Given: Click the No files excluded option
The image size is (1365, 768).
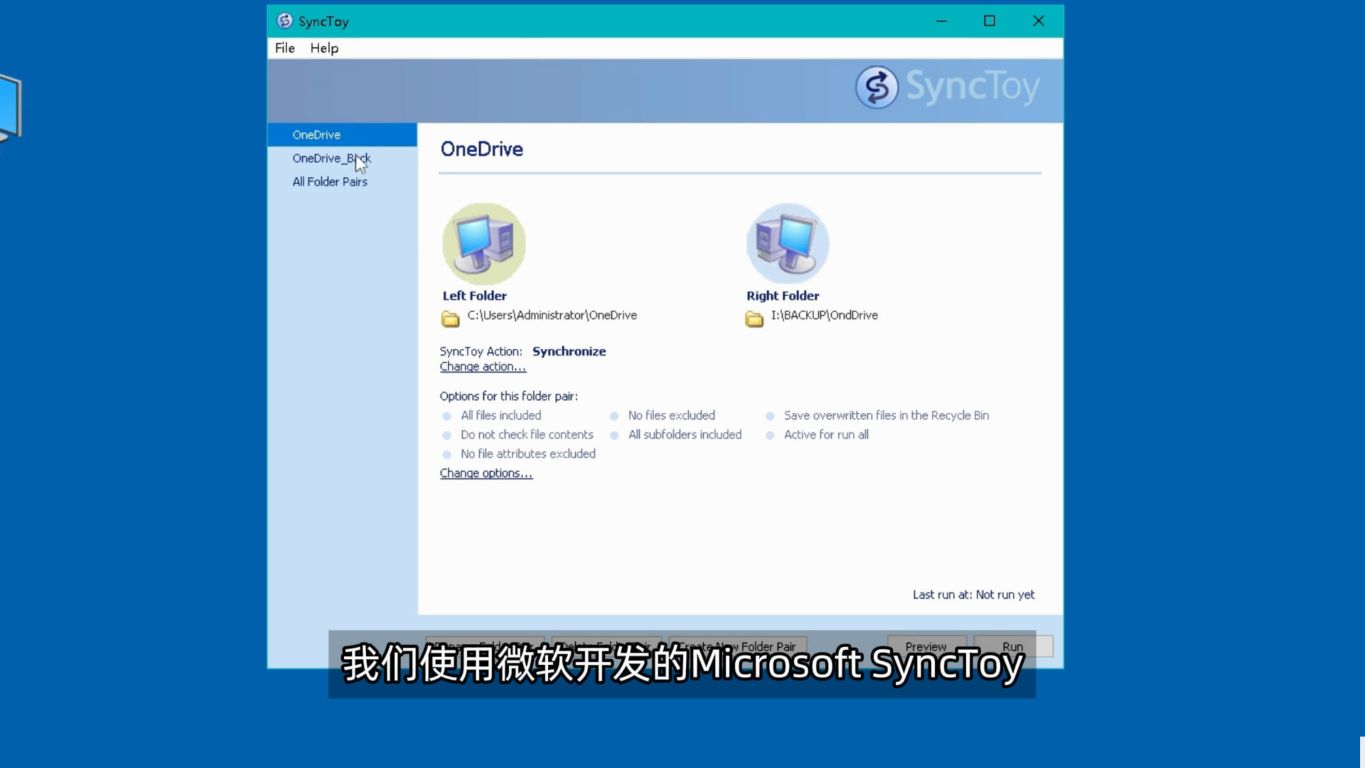Looking at the screenshot, I should [671, 416].
